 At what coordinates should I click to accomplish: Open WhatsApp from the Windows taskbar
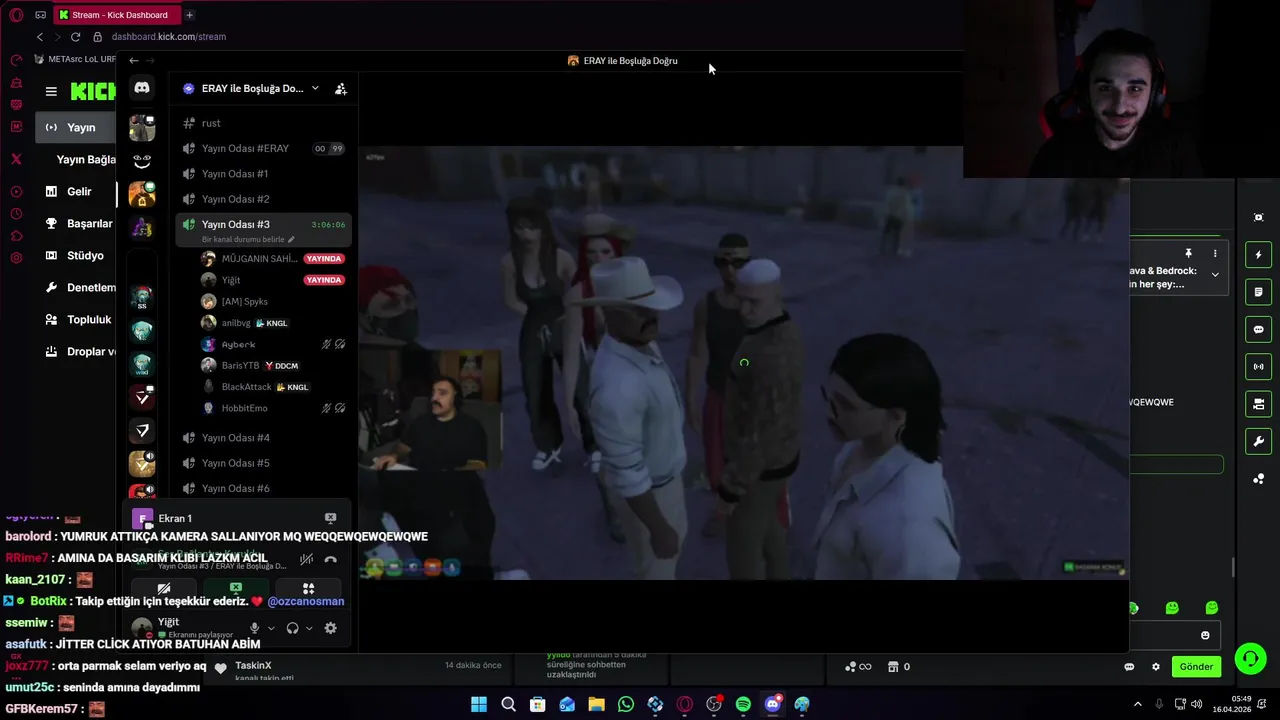coord(626,704)
